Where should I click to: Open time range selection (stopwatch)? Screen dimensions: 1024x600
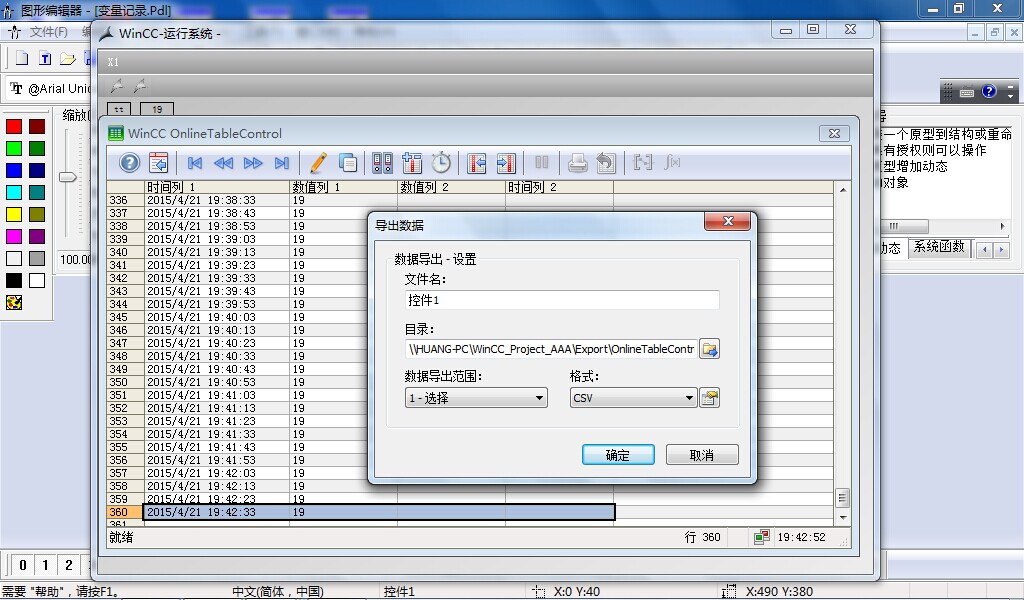(x=441, y=162)
